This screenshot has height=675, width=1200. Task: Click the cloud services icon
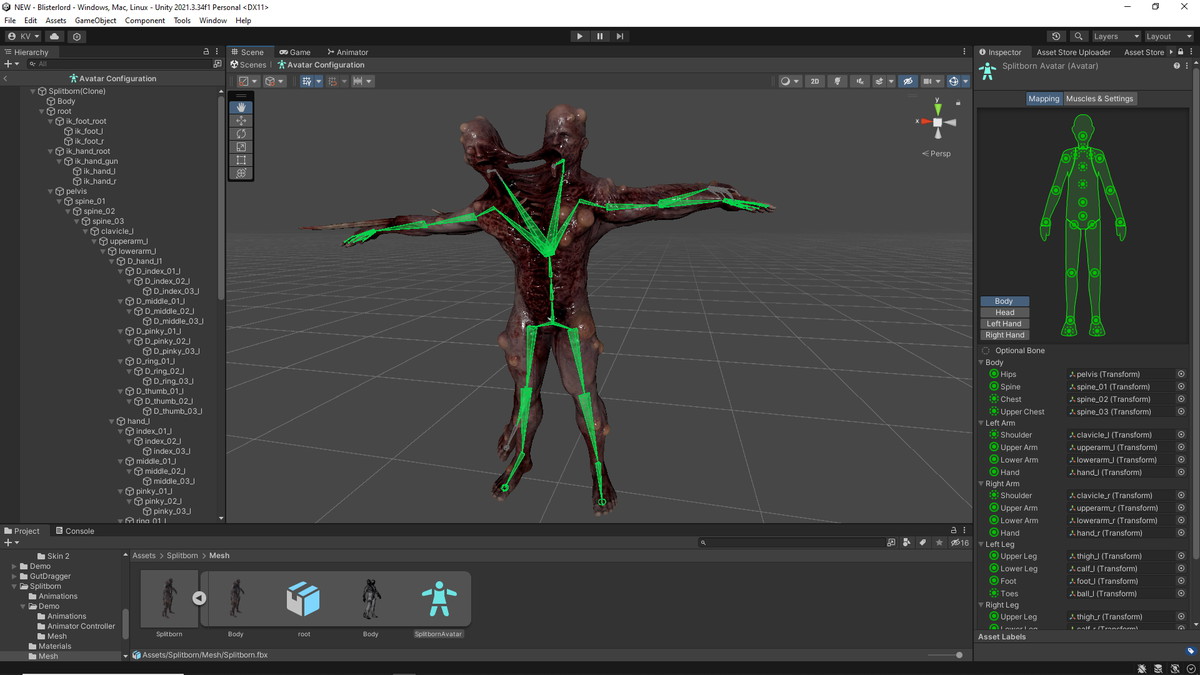coord(55,36)
